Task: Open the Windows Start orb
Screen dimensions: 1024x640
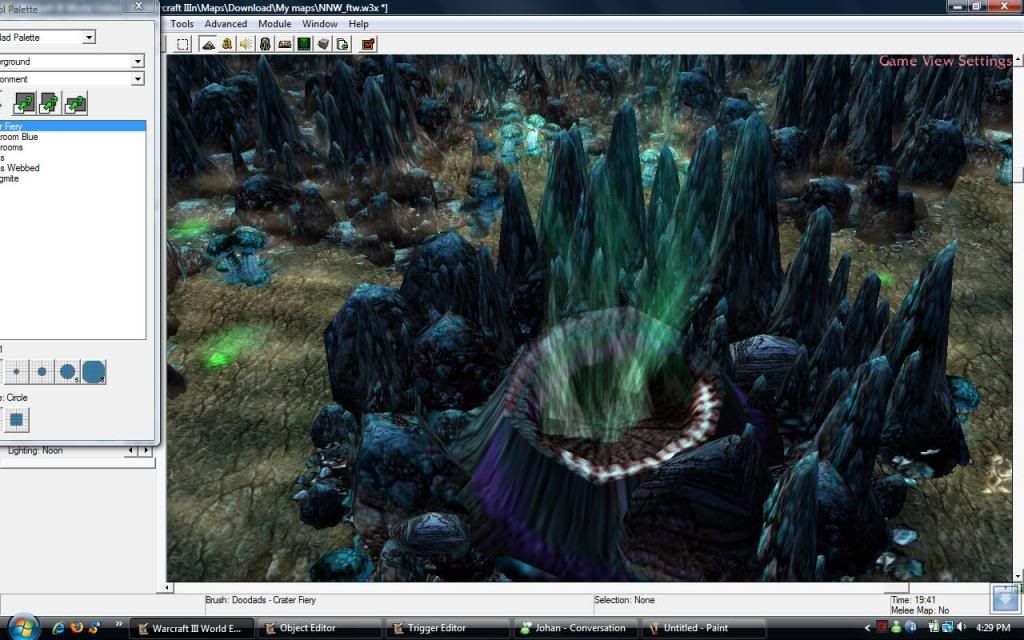Action: 24,628
